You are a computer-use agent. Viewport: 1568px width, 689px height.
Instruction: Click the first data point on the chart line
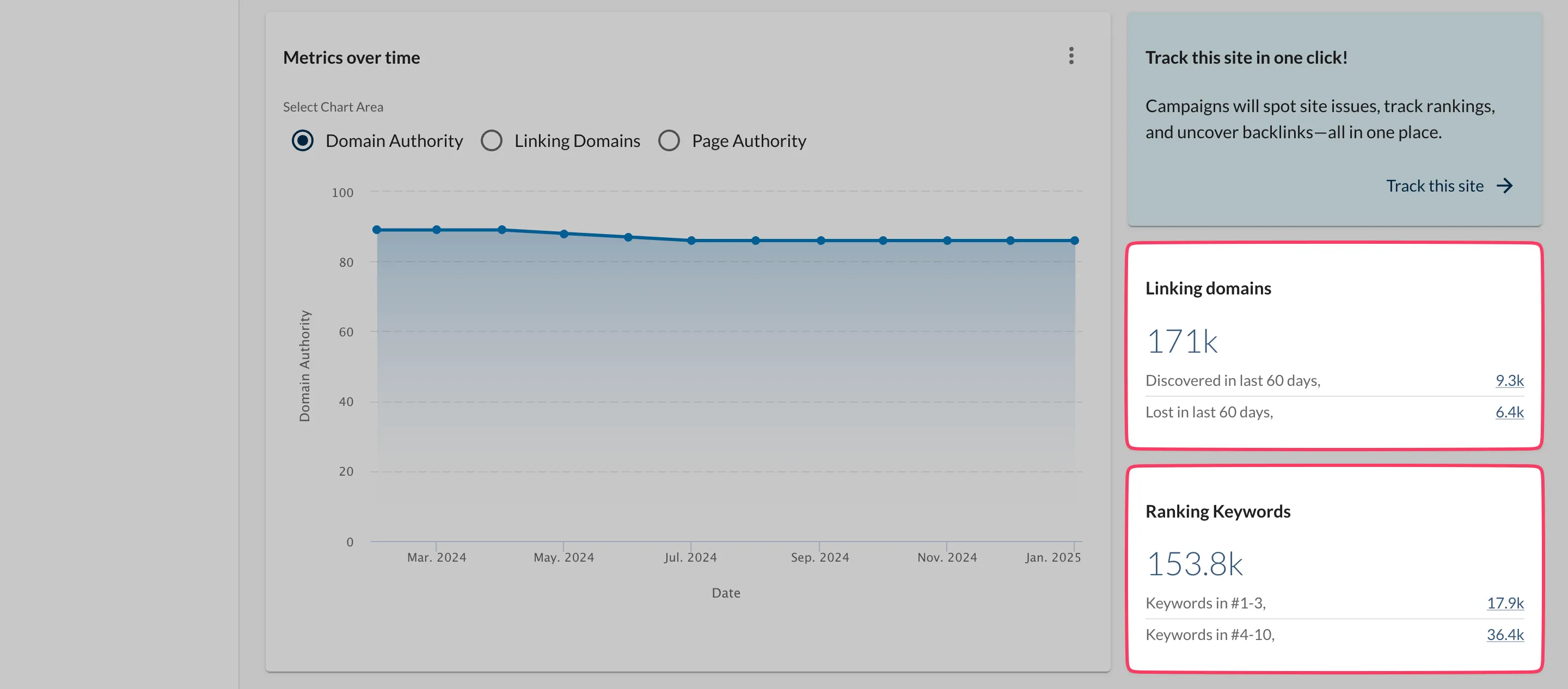click(x=377, y=230)
